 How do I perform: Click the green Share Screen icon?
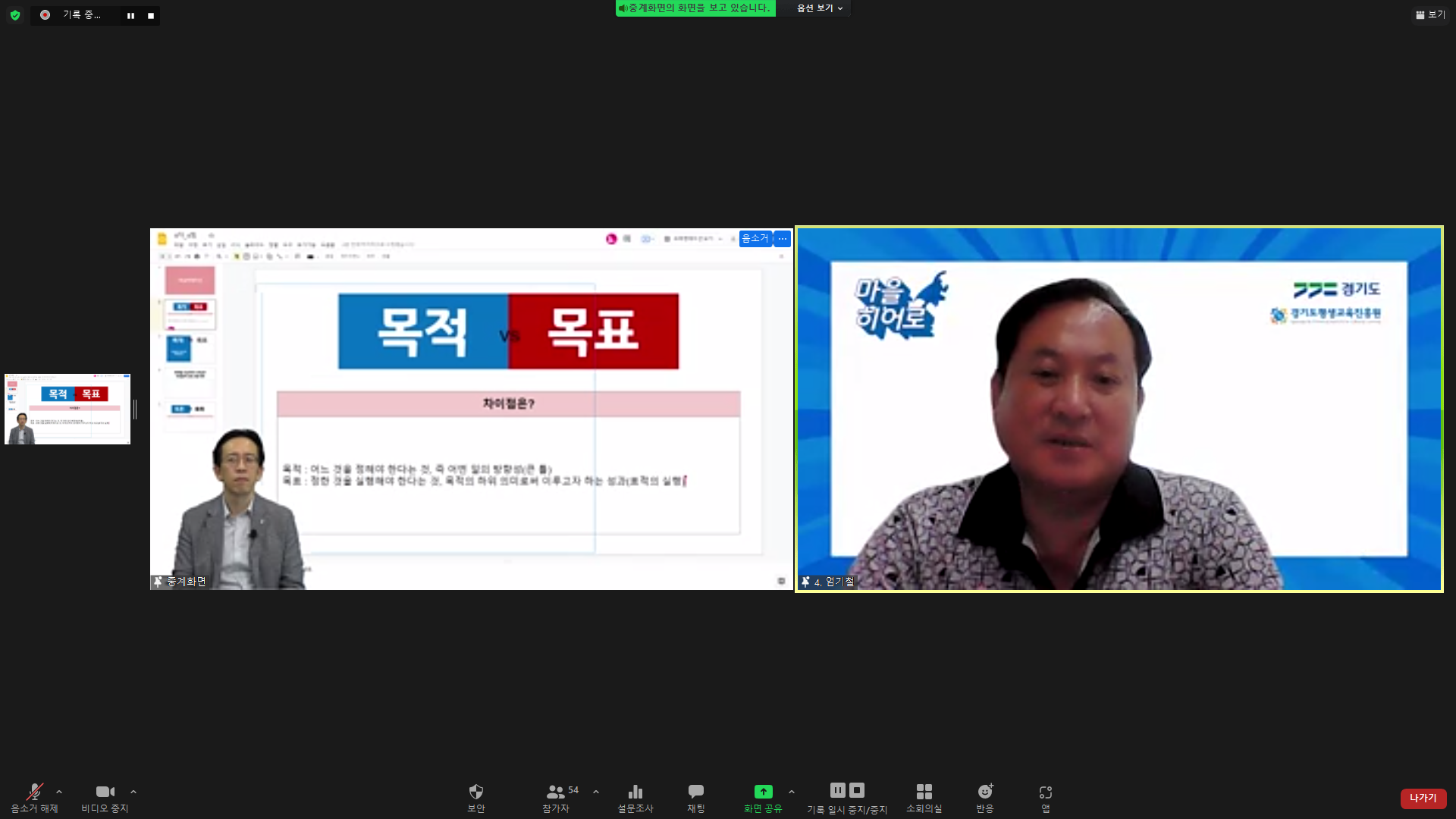click(x=763, y=792)
